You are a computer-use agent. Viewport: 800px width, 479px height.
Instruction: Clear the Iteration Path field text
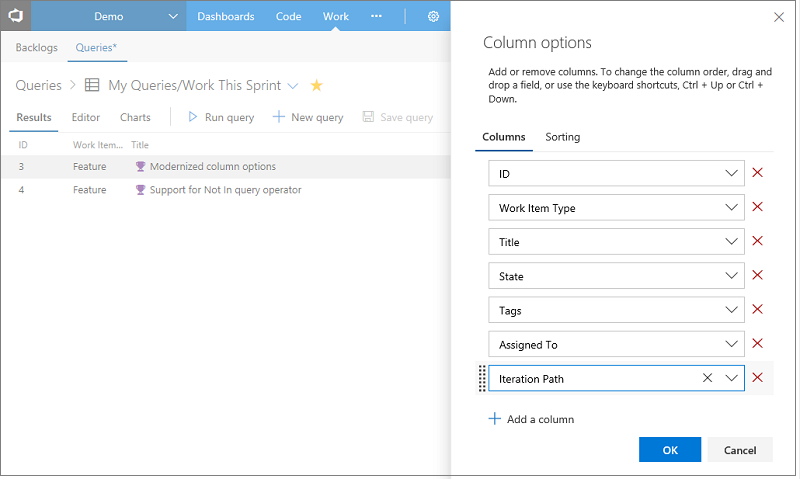707,378
